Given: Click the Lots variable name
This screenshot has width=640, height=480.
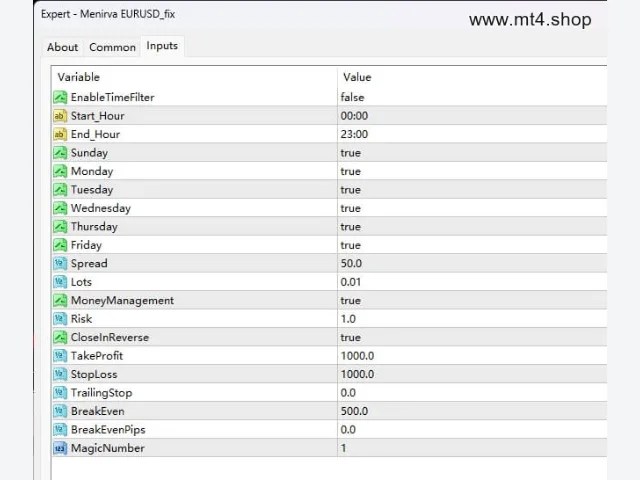Looking at the screenshot, I should pos(81,282).
